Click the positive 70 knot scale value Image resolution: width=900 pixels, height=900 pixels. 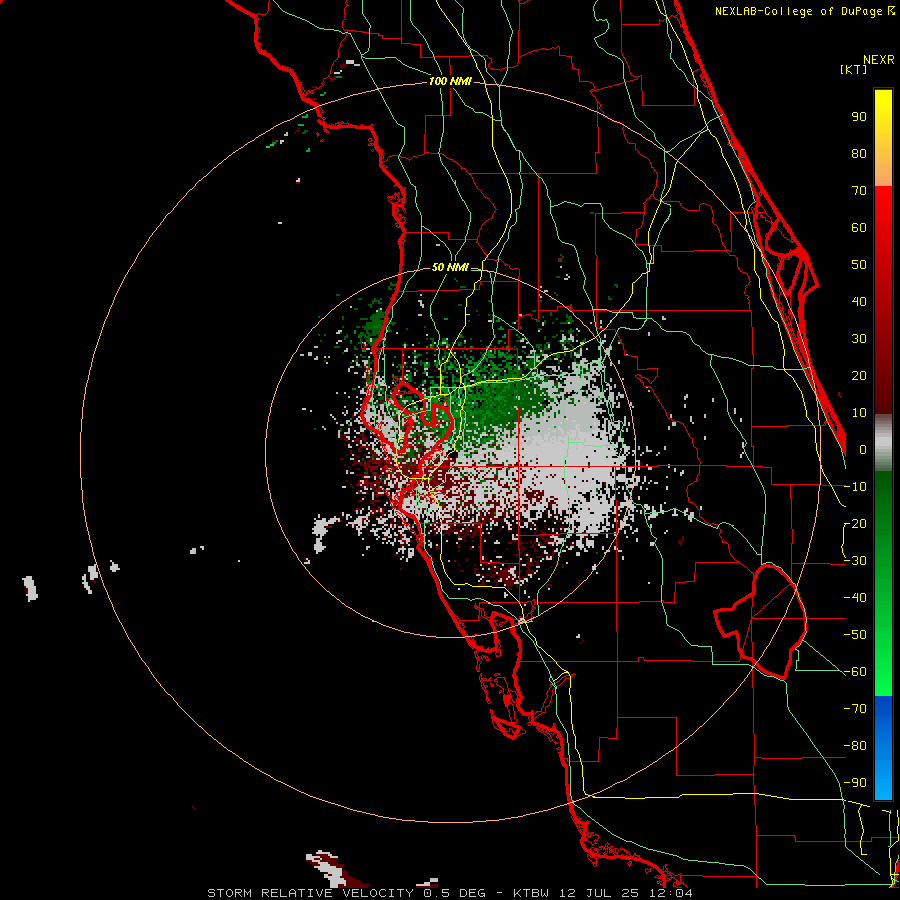pos(859,191)
